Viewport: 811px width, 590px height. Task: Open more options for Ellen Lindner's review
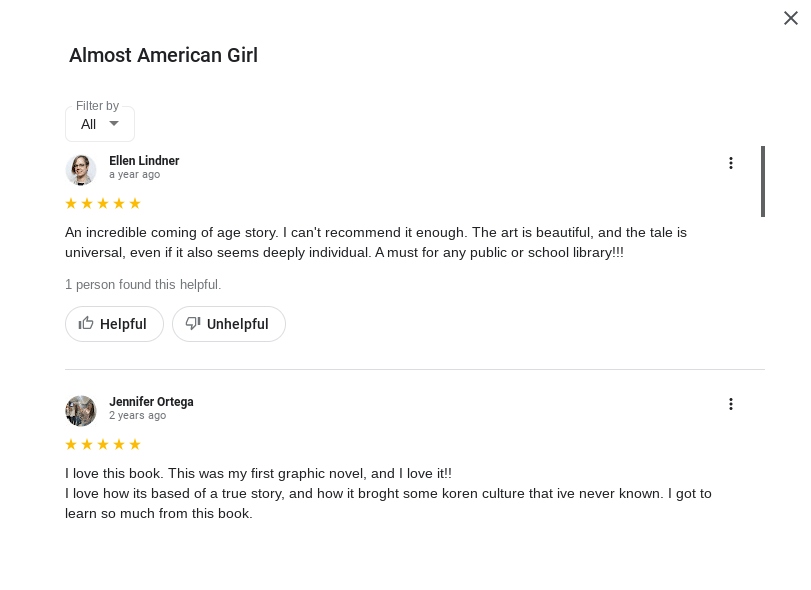click(731, 163)
